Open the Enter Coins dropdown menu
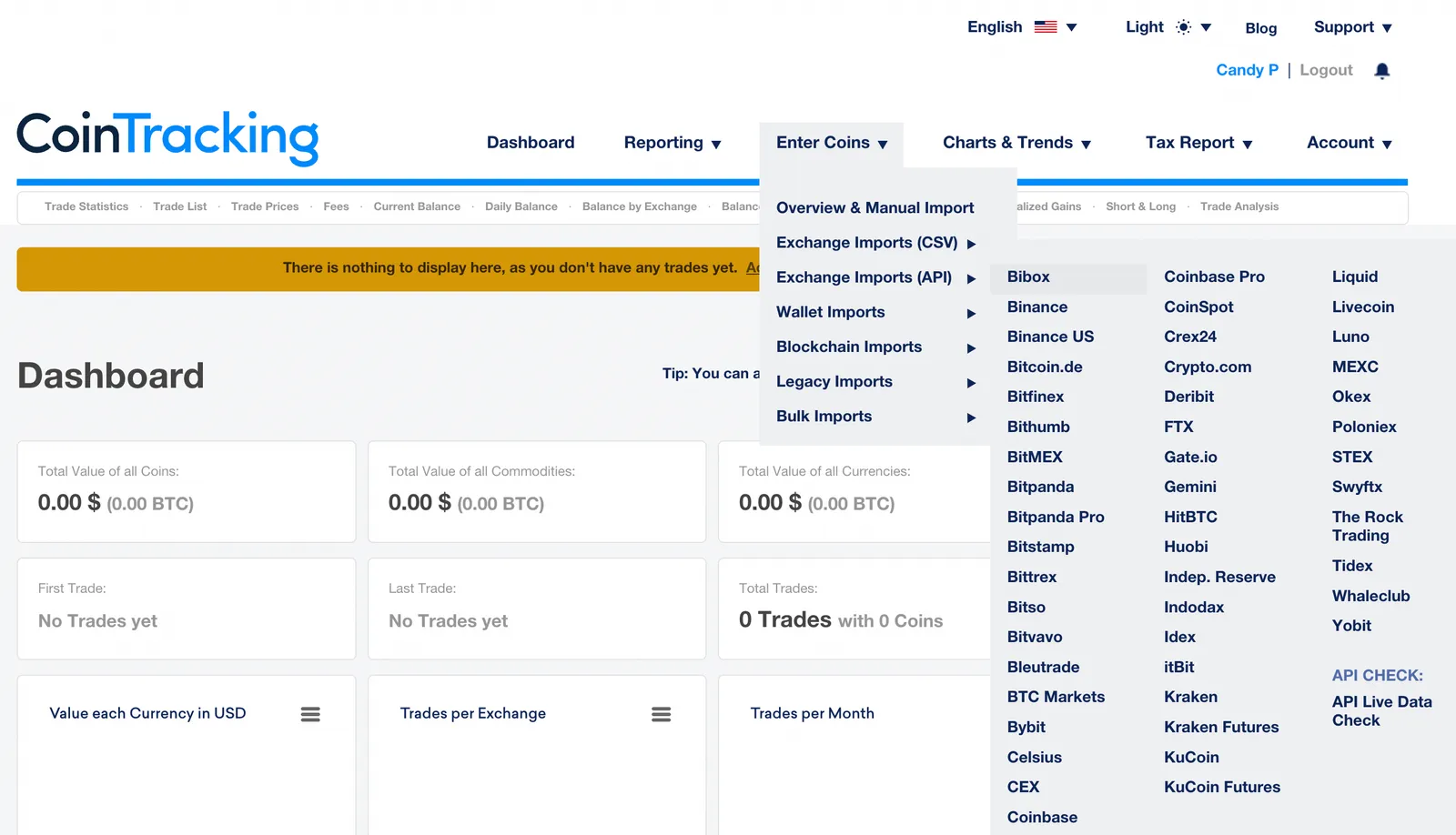 click(832, 143)
